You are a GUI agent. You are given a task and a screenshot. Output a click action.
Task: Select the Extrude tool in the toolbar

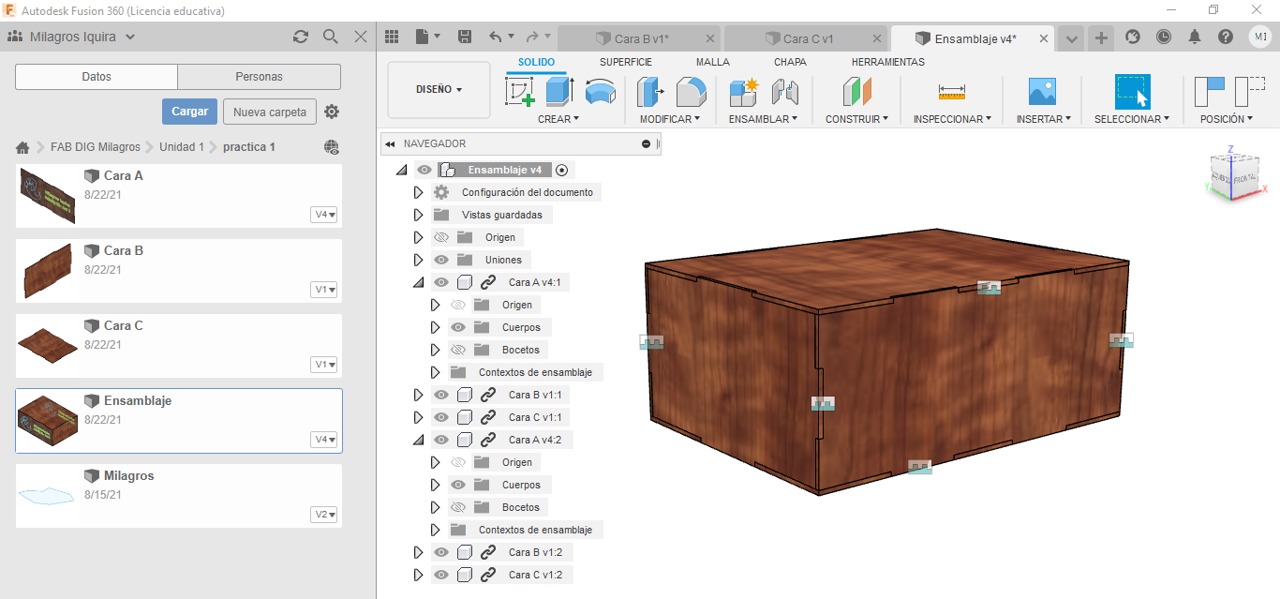[558, 92]
